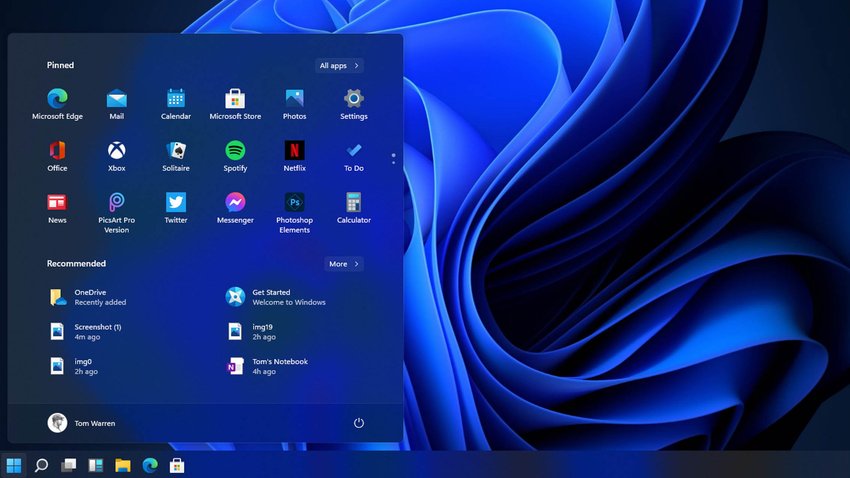Start the Solitaire game
This screenshot has height=478, width=850.
point(176,156)
